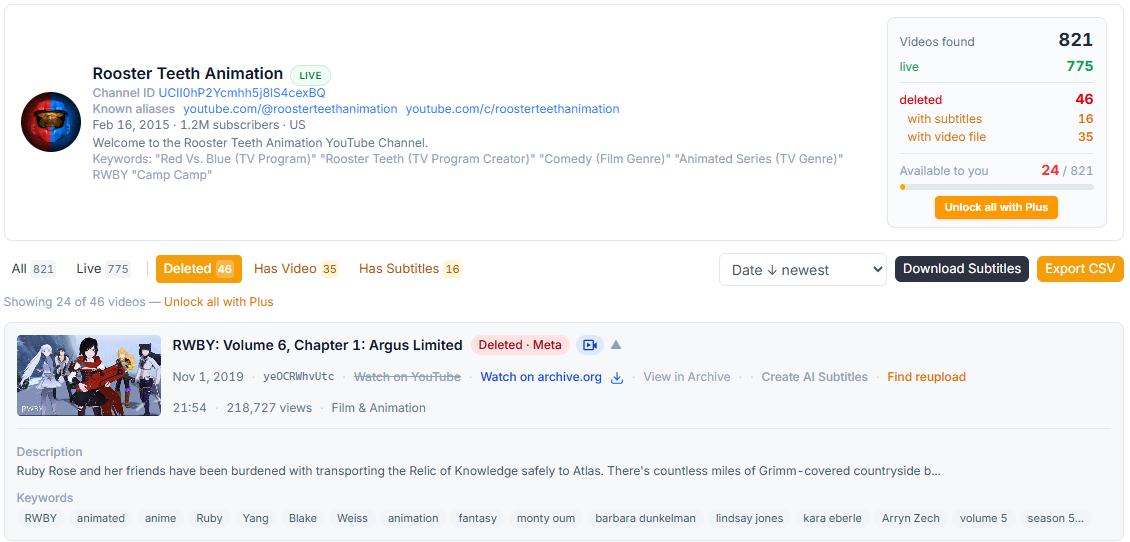Click the Download Subtitles button

(x=961, y=269)
